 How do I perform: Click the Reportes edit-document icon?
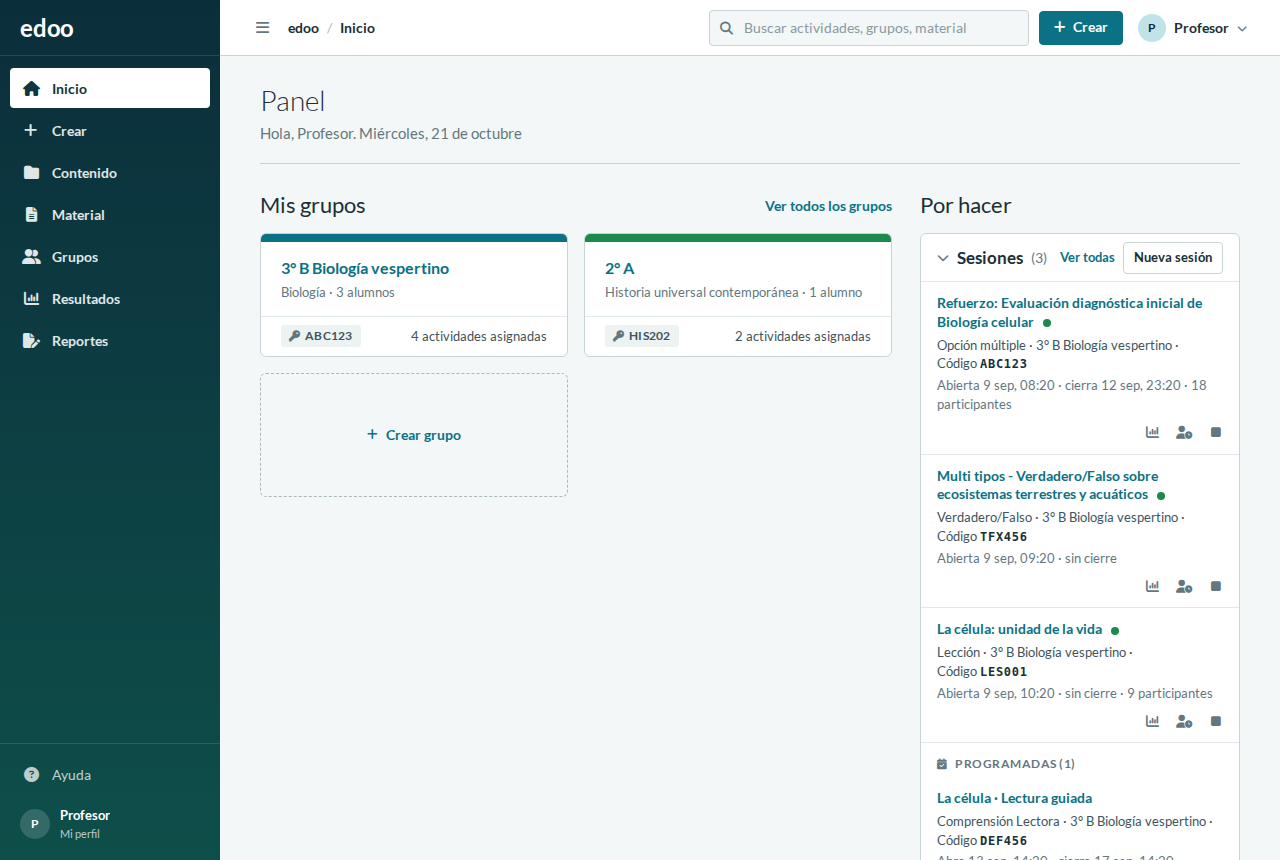point(32,341)
